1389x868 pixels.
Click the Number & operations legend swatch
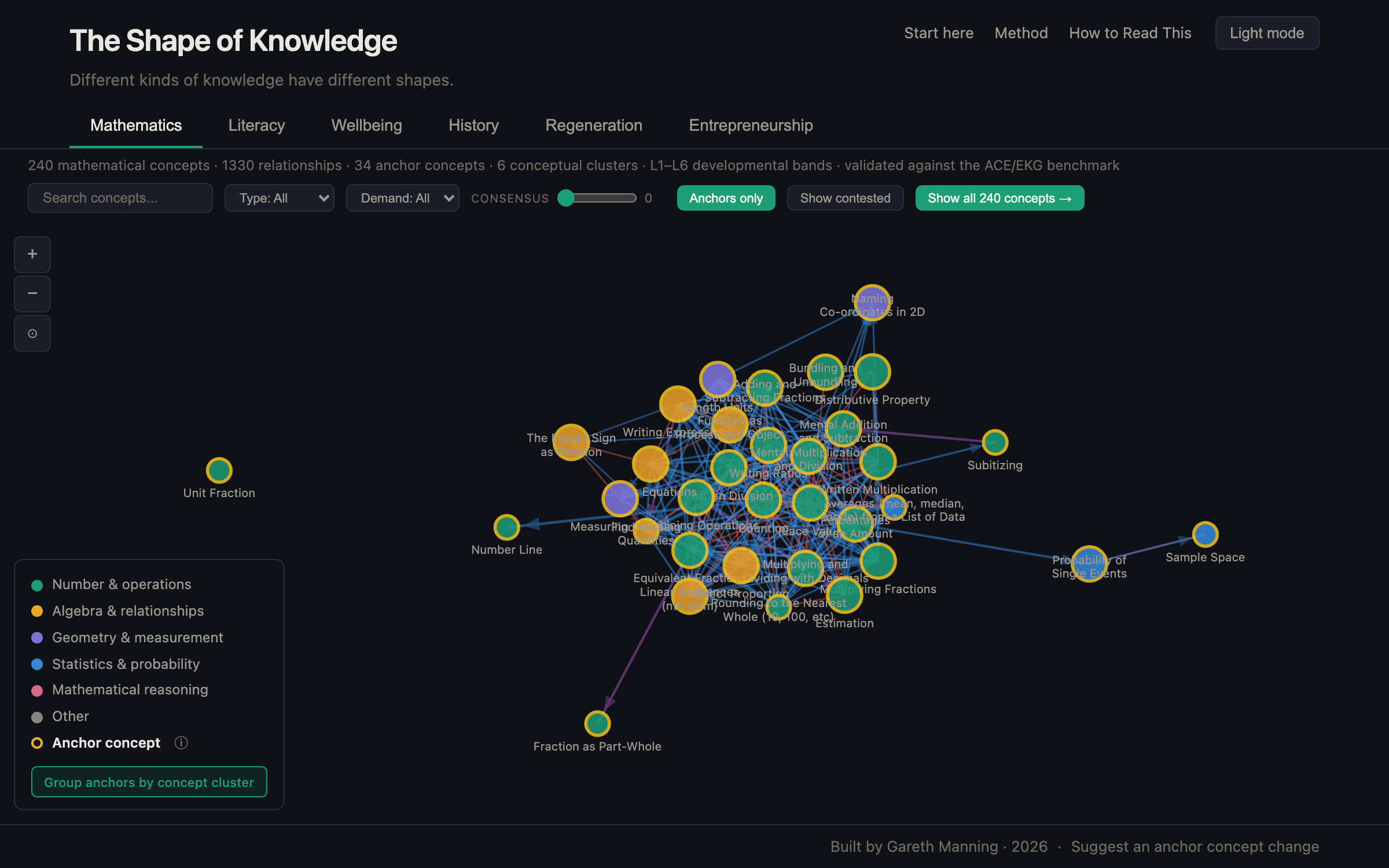coord(37,585)
